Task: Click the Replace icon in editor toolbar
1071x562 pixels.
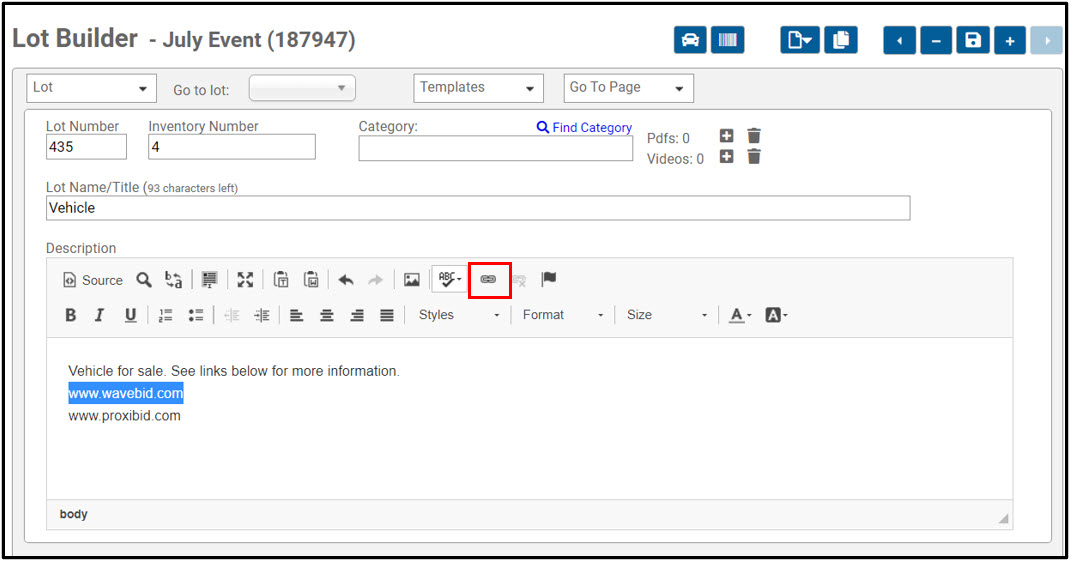Action: click(173, 280)
